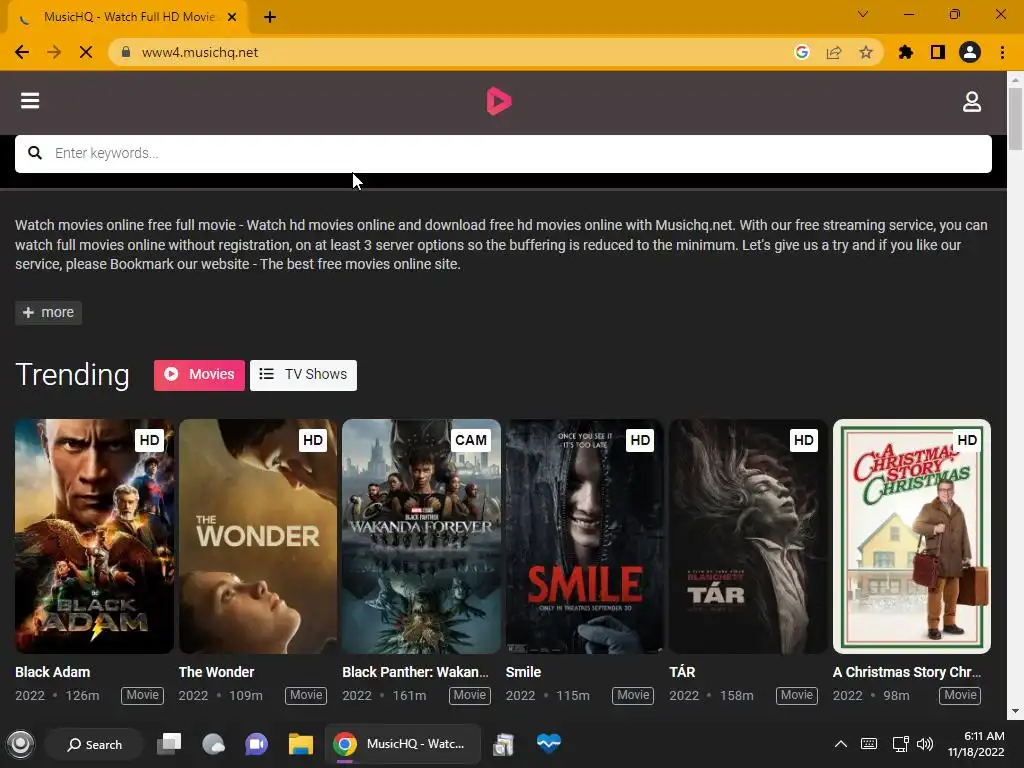The height and width of the screenshot is (768, 1024).
Task: Stop loading the page
Action: tap(86, 52)
